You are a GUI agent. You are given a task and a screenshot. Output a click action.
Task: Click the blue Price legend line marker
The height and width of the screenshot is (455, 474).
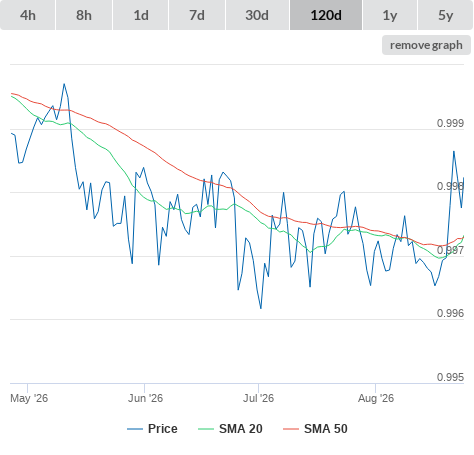(135, 429)
